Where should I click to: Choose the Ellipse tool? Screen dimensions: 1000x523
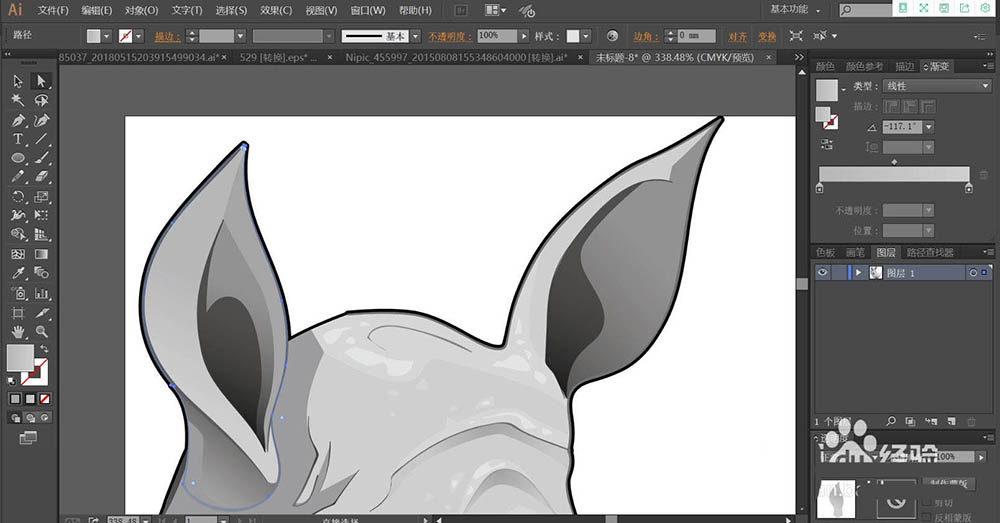click(18, 158)
